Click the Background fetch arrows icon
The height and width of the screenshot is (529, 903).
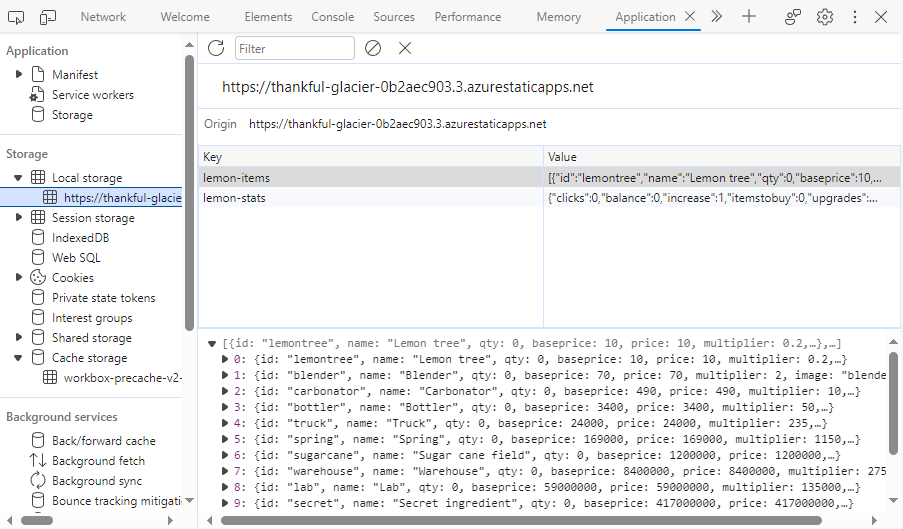(x=38, y=461)
